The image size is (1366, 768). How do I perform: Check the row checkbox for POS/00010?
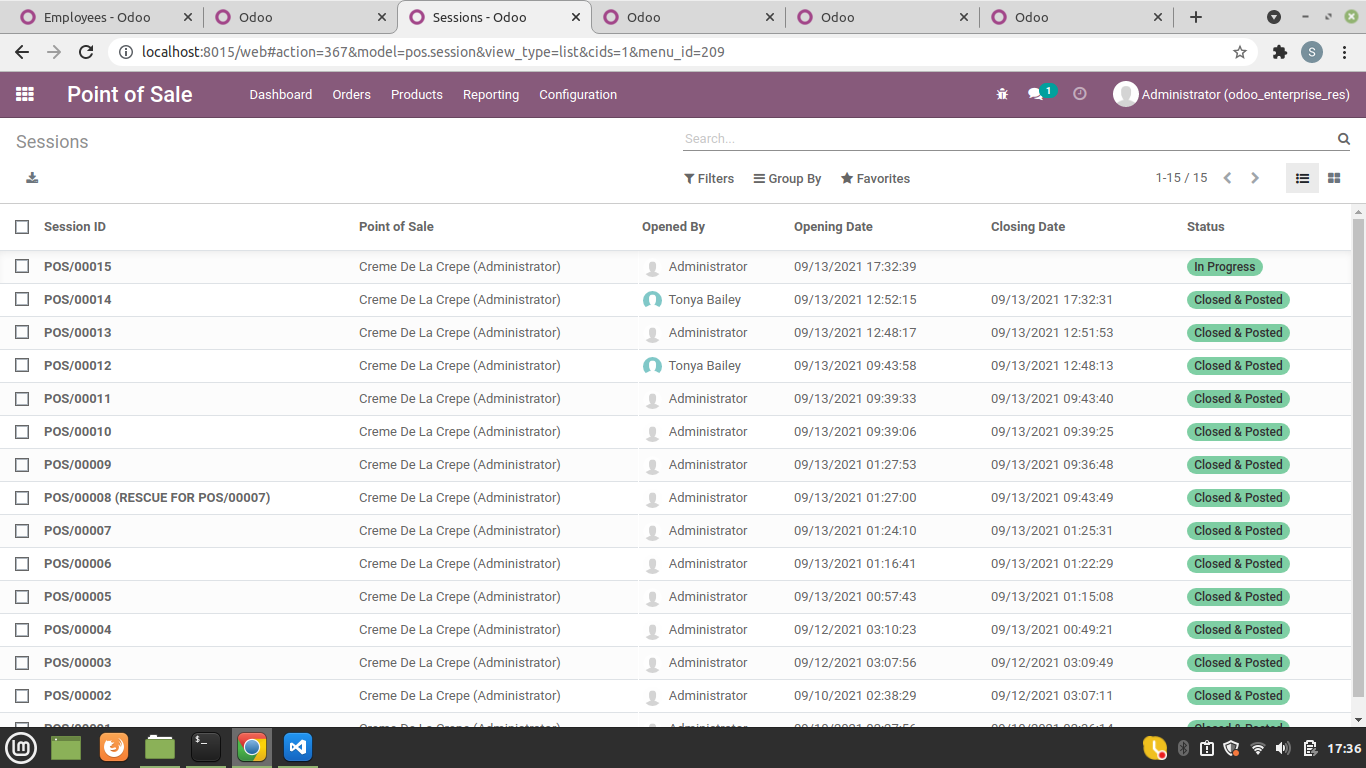[22, 431]
